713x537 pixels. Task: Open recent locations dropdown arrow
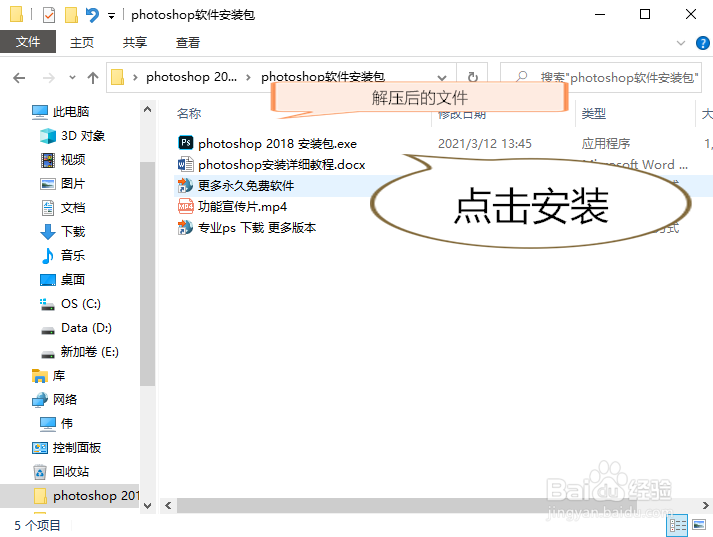pyautogui.click(x=72, y=78)
